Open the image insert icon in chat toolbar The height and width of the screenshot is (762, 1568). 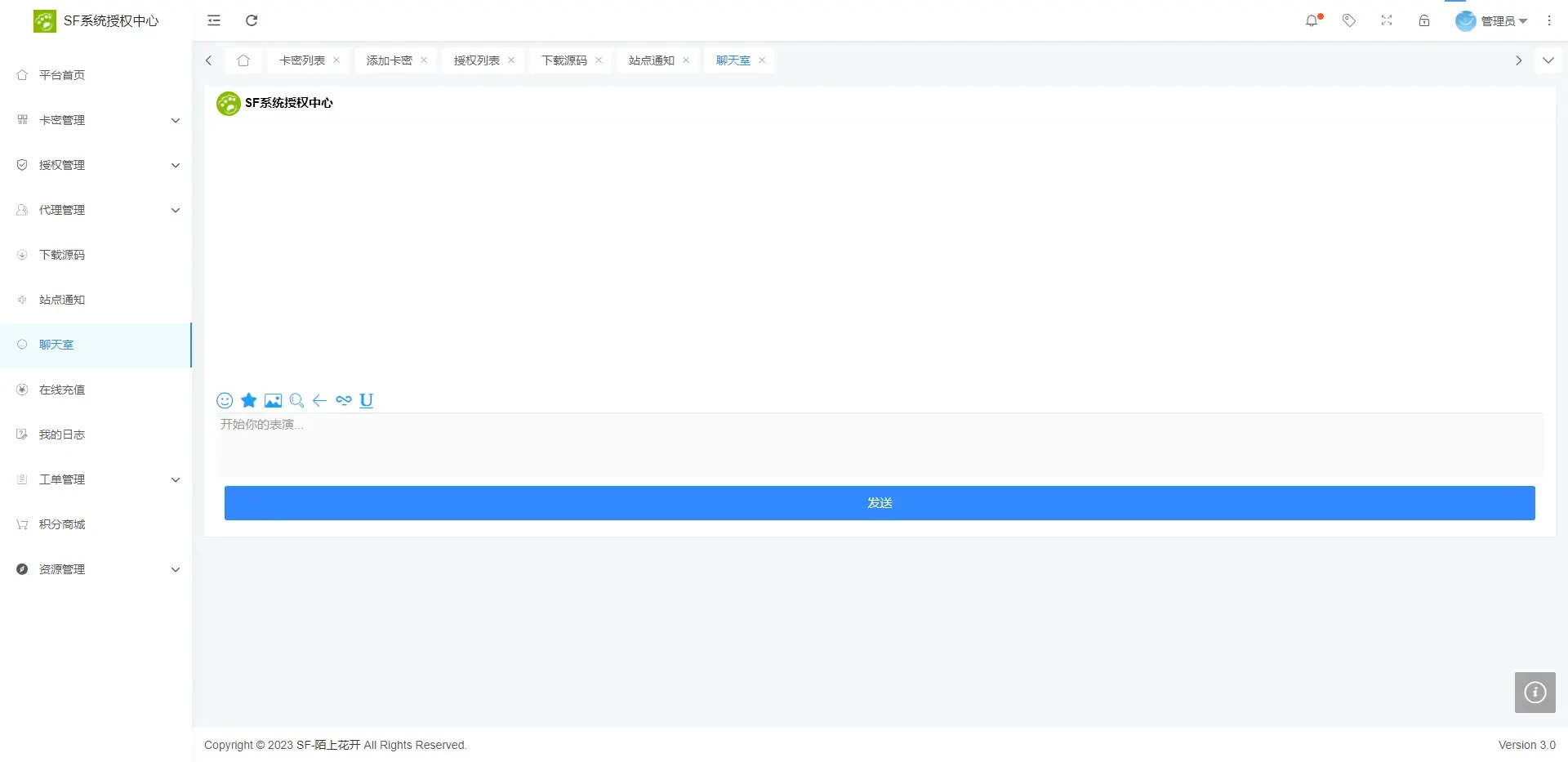click(273, 400)
